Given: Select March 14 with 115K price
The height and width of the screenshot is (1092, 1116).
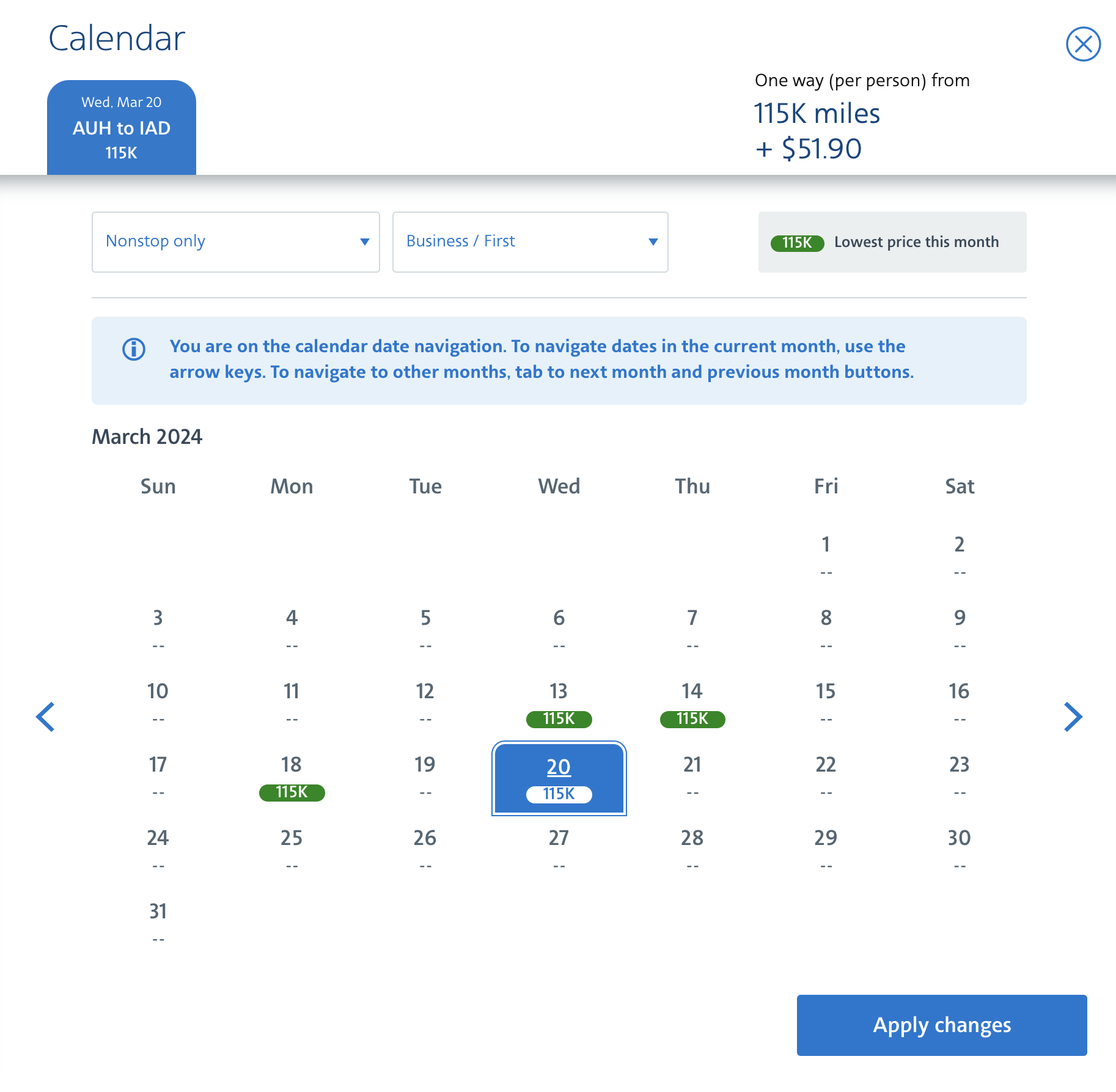Looking at the screenshot, I should [692, 704].
